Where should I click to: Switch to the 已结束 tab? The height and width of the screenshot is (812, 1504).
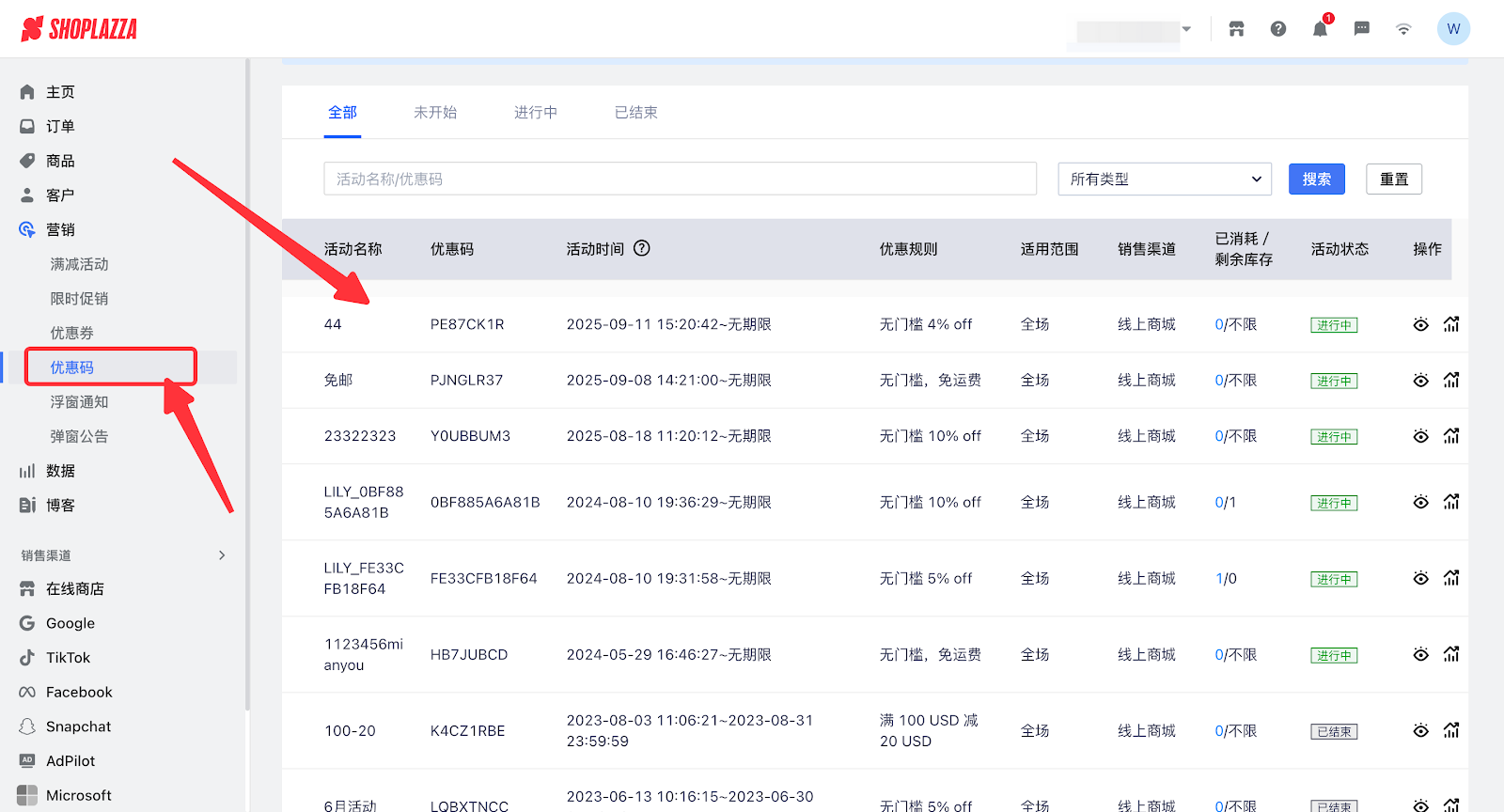635,113
